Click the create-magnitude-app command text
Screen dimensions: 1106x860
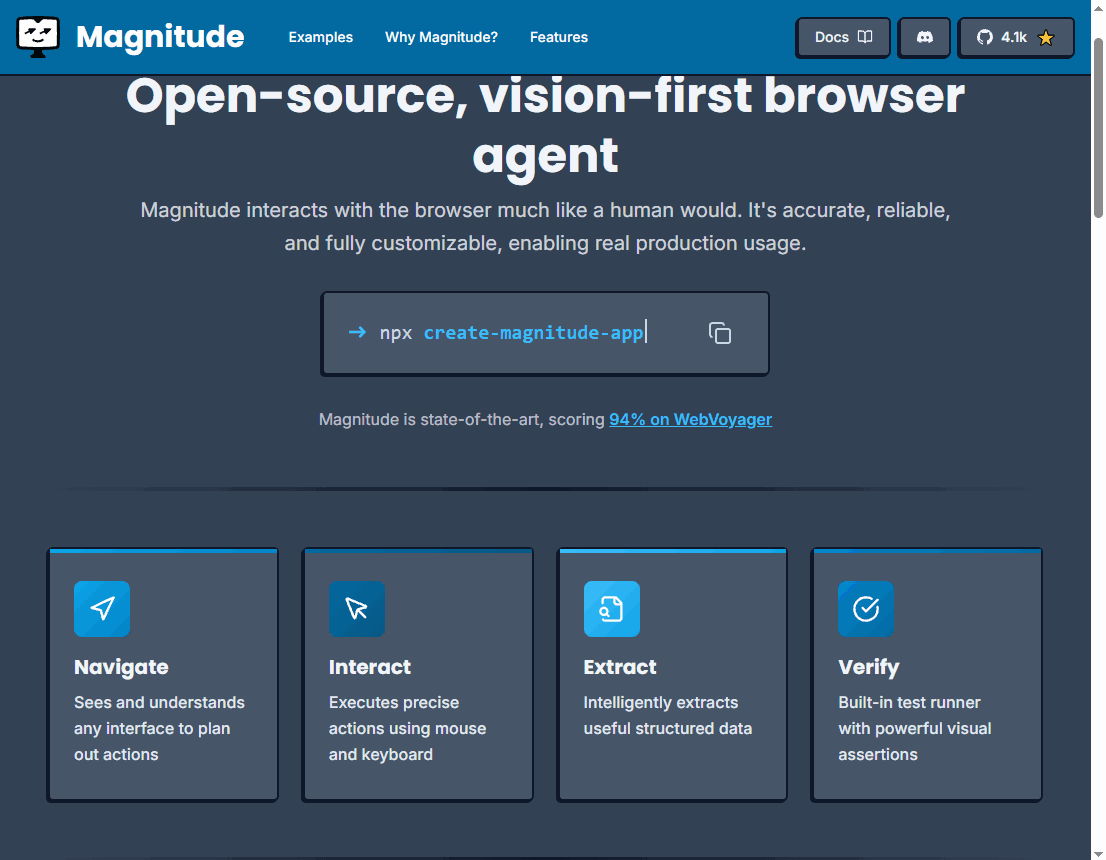point(533,332)
